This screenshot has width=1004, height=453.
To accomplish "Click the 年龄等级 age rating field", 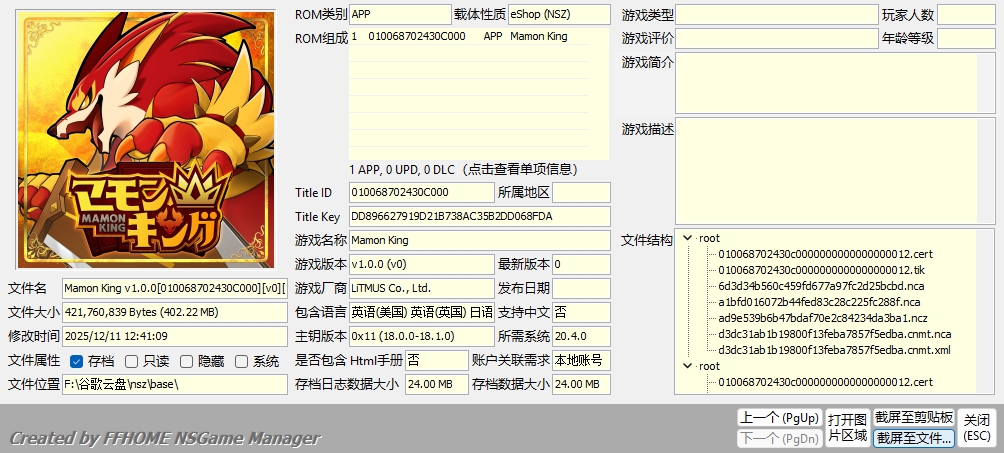I will pos(966,38).
